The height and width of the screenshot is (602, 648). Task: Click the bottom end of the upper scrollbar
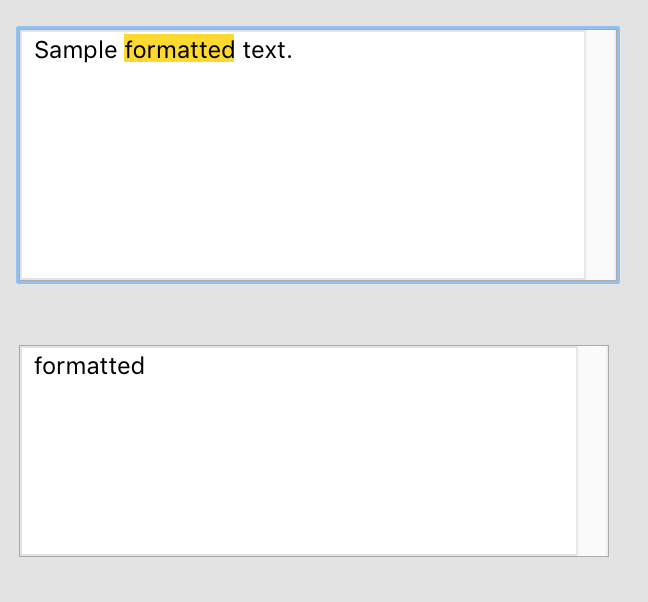(600, 272)
